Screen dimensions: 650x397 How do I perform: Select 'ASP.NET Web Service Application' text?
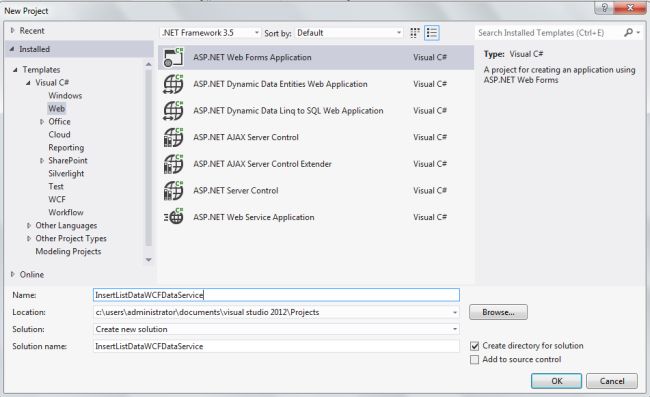point(254,217)
